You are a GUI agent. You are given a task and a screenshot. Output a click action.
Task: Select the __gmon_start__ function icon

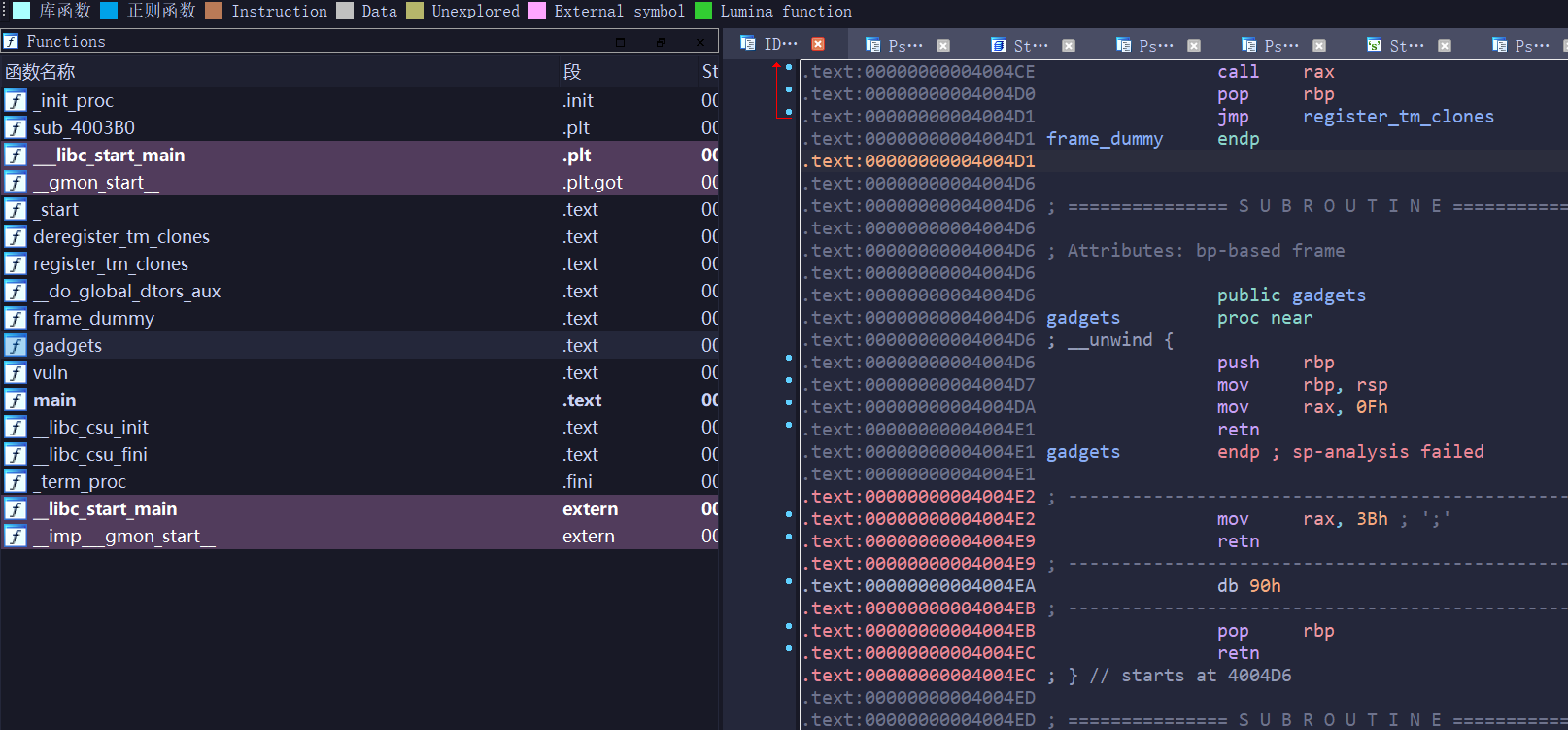(16, 182)
